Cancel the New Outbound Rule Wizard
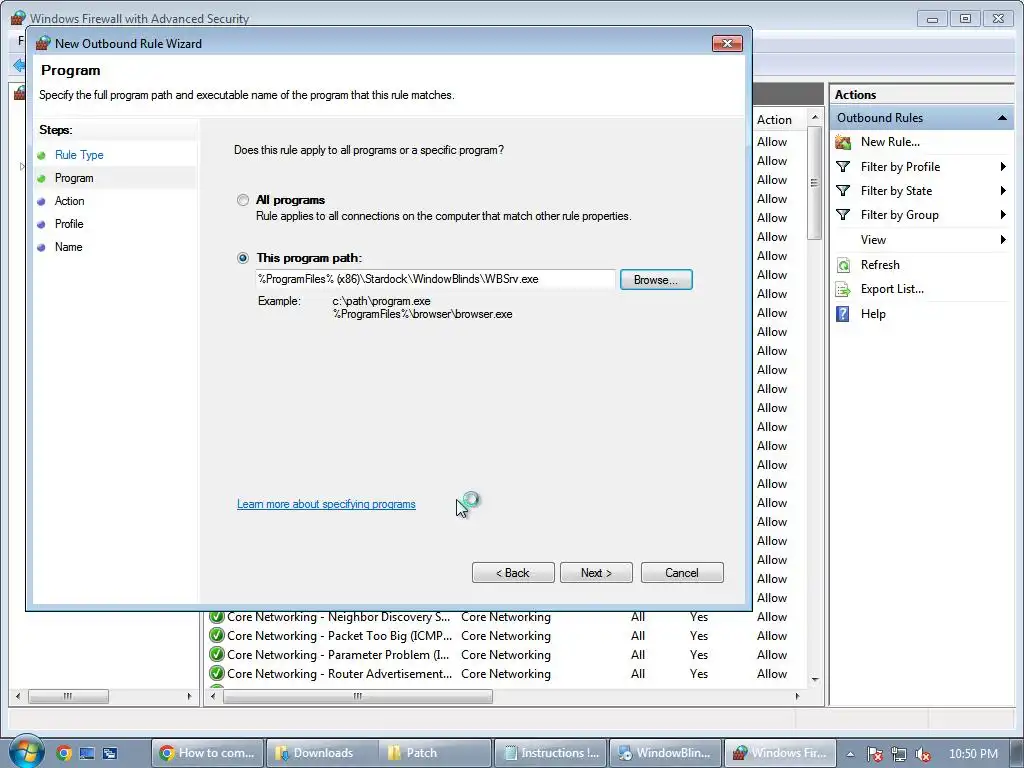This screenshot has height=768, width=1024. 682,573
